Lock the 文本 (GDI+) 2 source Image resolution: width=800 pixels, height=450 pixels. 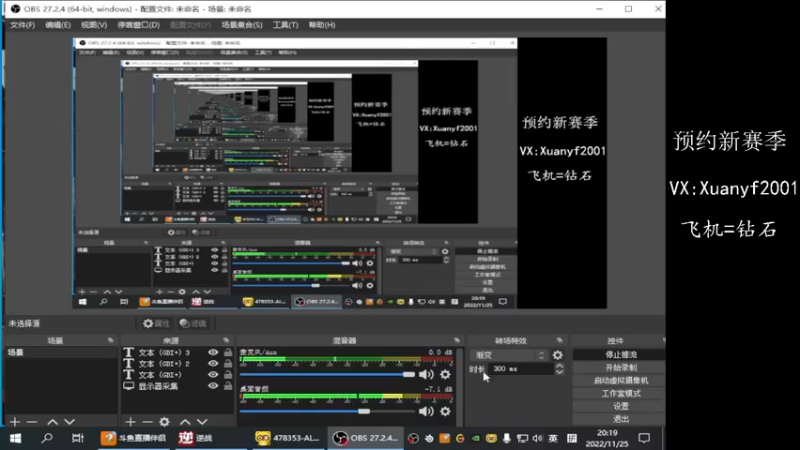(x=228, y=364)
